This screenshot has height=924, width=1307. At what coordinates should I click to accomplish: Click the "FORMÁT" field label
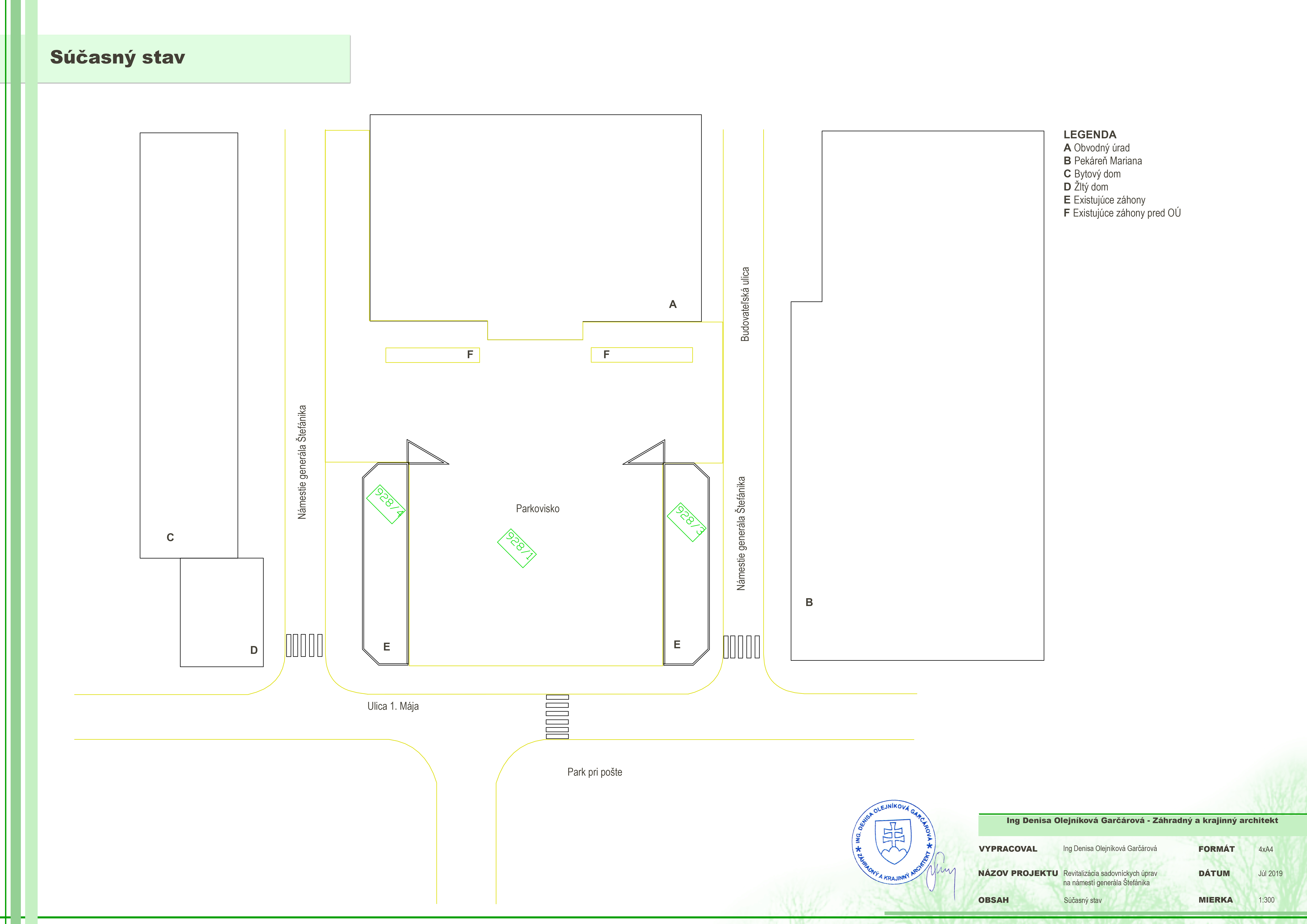click(1216, 849)
